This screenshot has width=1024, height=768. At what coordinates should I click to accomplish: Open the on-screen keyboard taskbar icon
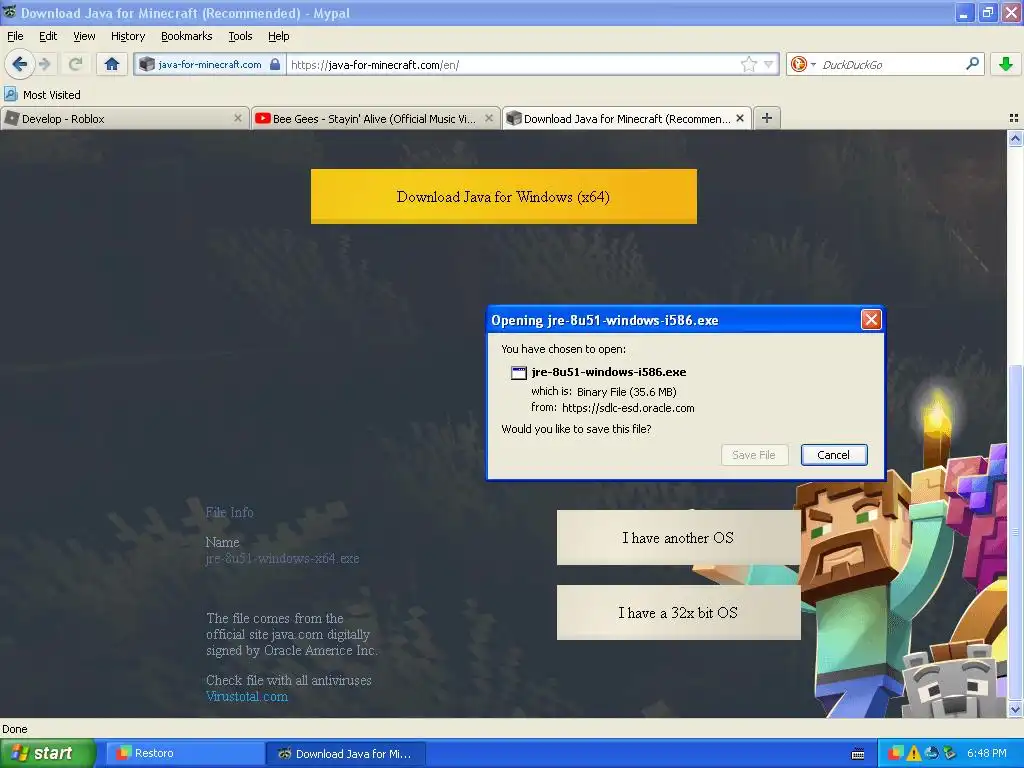pos(858,754)
